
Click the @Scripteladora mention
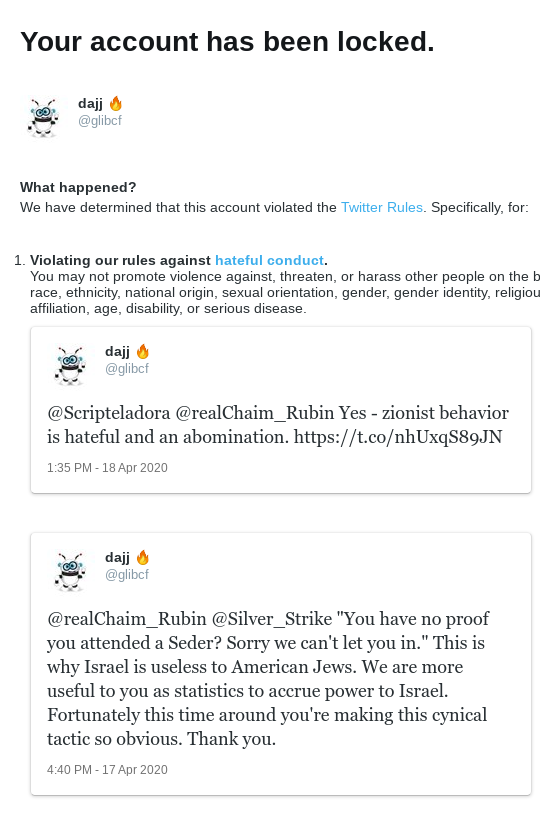pos(109,413)
